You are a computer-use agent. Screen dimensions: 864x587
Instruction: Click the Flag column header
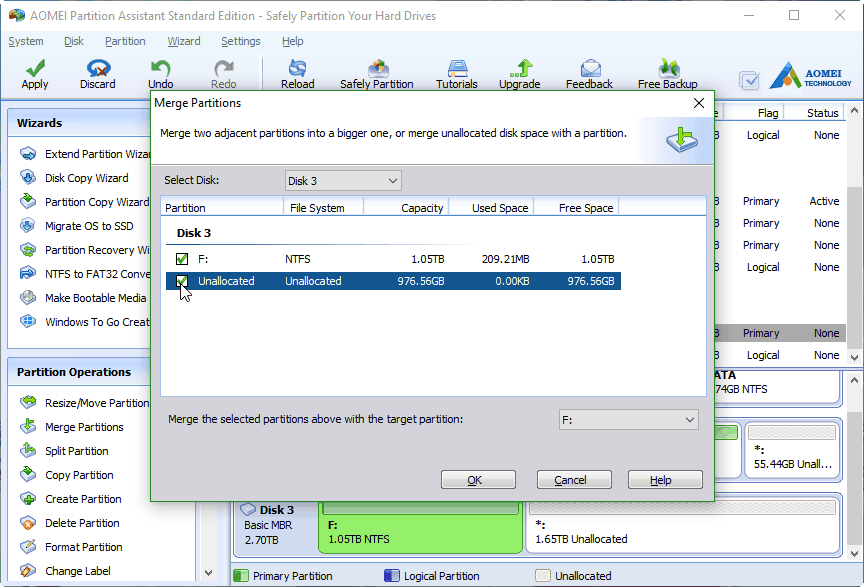[x=753, y=113]
